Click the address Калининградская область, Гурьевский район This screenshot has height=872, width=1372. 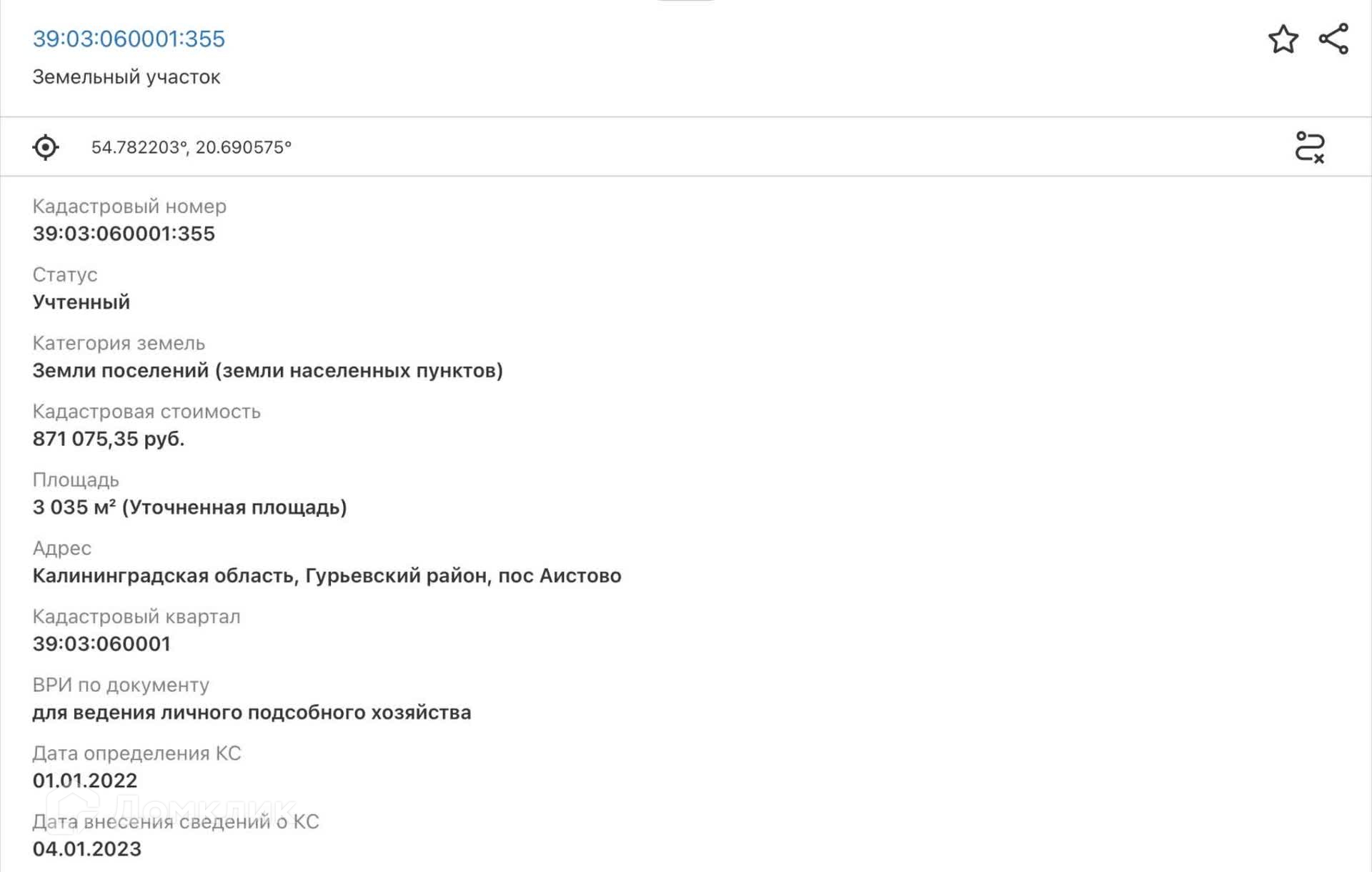click(x=327, y=576)
